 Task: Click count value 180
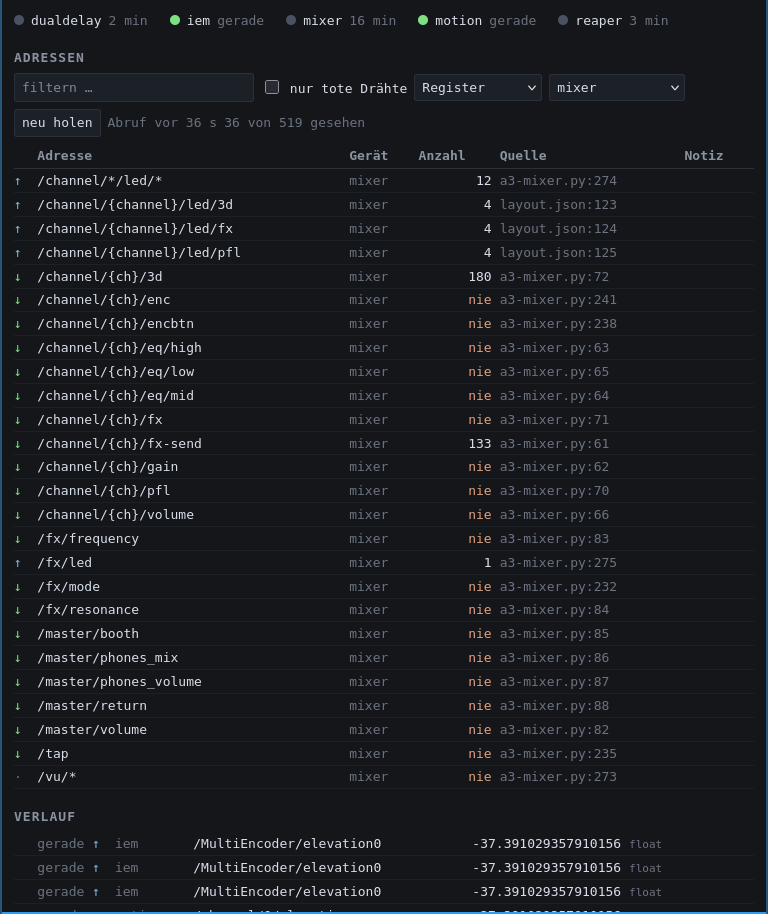(x=480, y=276)
